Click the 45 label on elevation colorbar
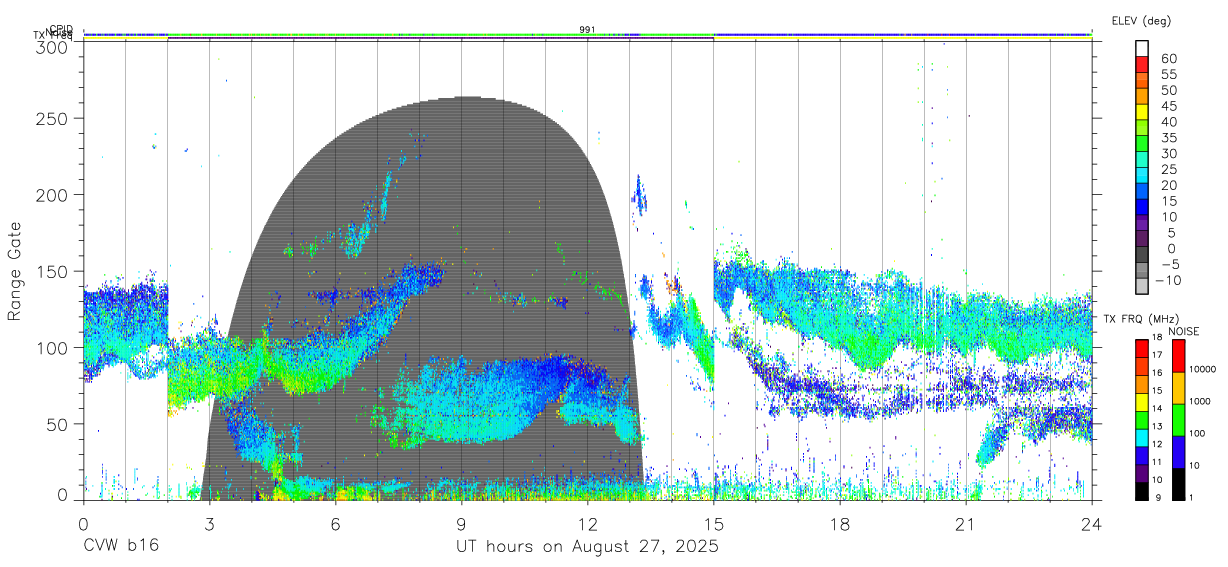Image resolution: width=1228 pixels, height=567 pixels. pos(1169,106)
